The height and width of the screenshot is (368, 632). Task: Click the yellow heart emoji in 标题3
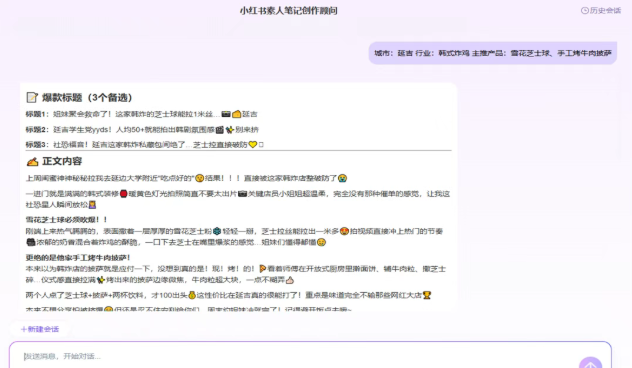pos(252,144)
